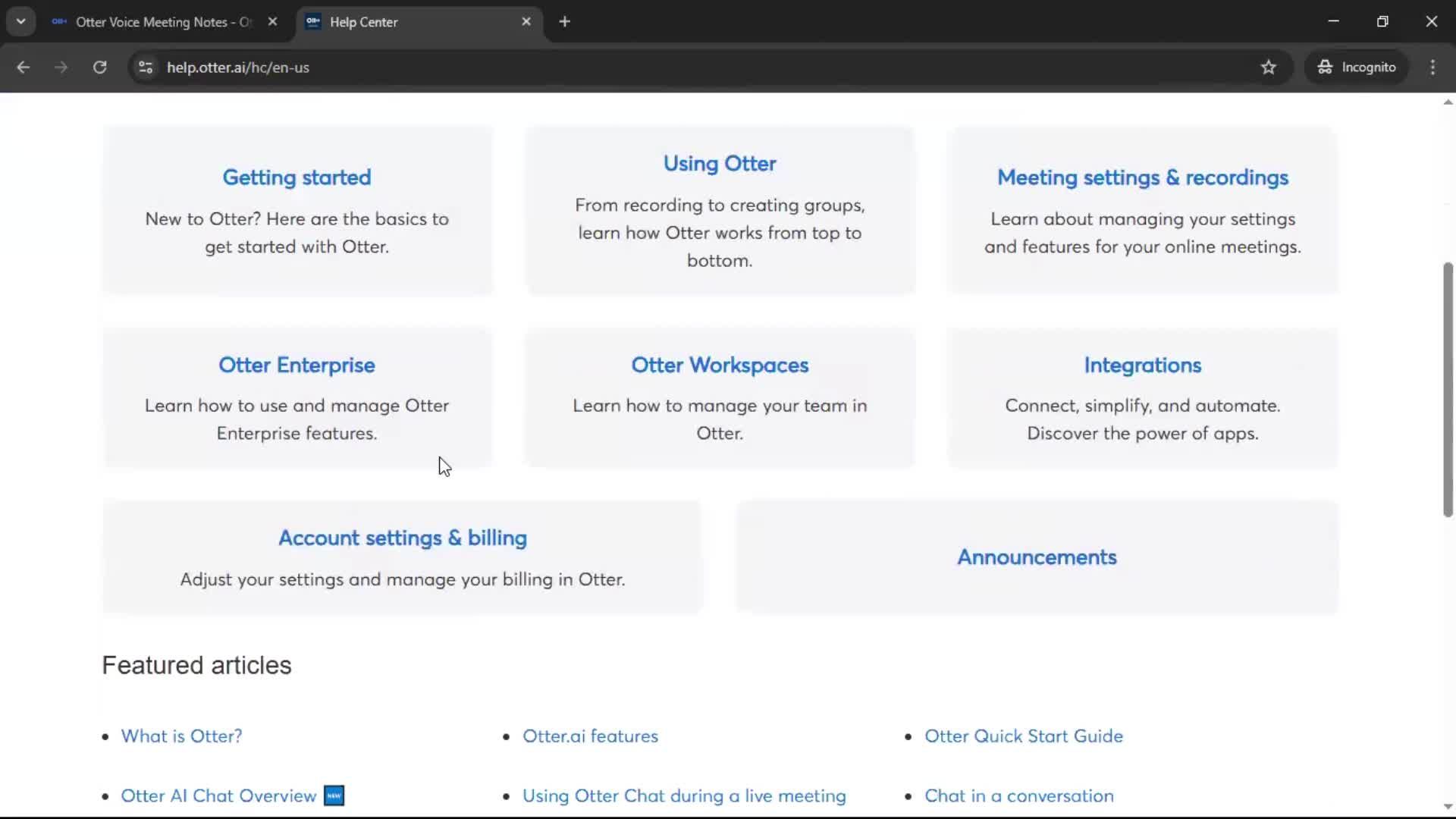The height and width of the screenshot is (819, 1456).
Task: Minimize the browser window
Action: 1333,21
